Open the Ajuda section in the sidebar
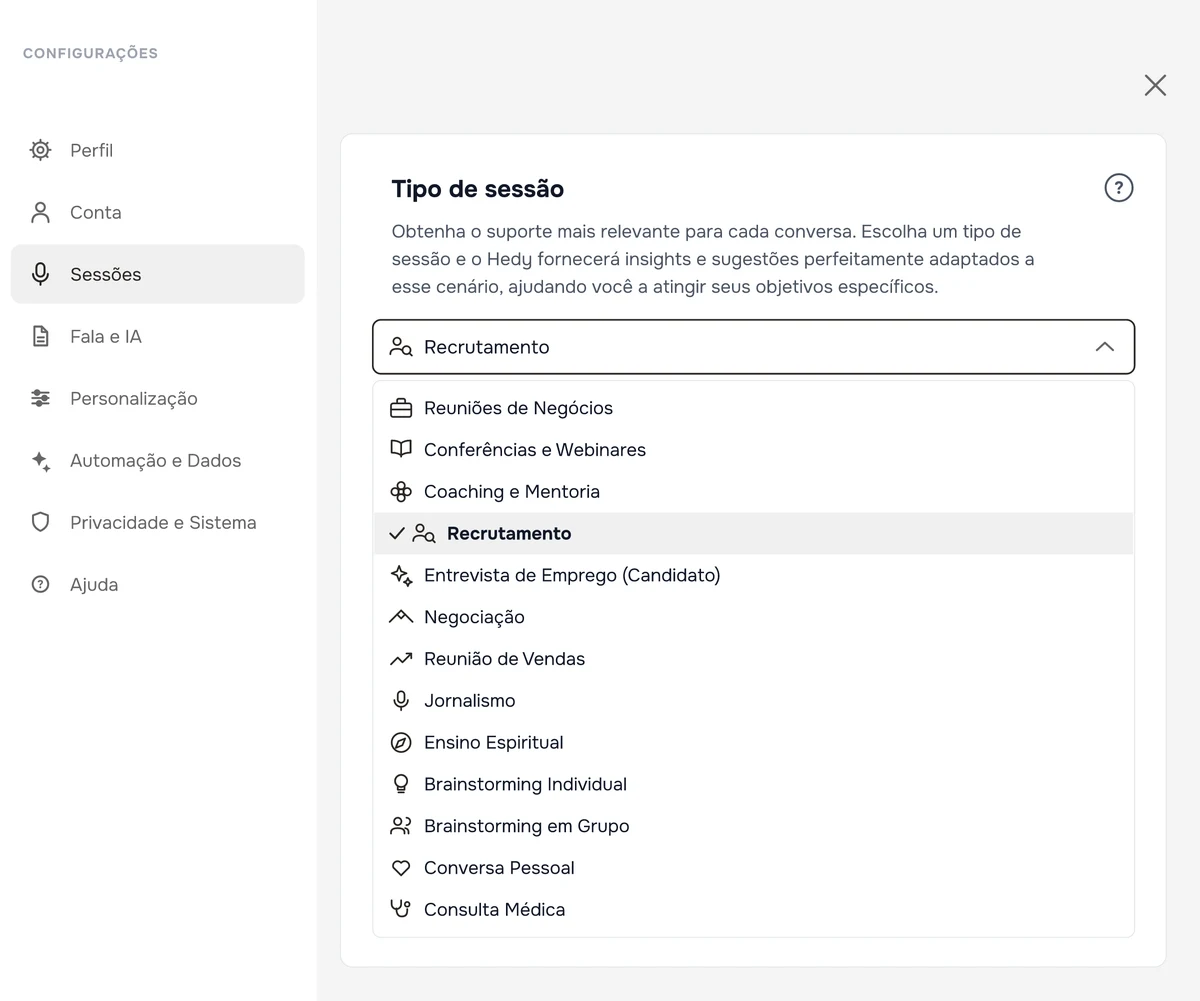Screen dimensions: 1200x1001 click(x=158, y=584)
